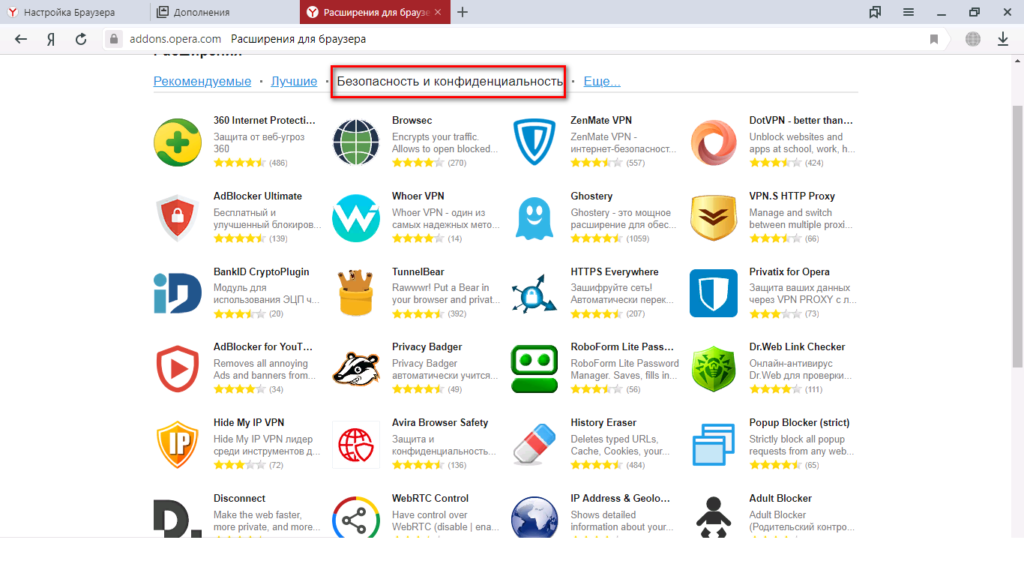Open the Whoer VPN title link
The width and height of the screenshot is (1024, 576).
[x=417, y=196]
